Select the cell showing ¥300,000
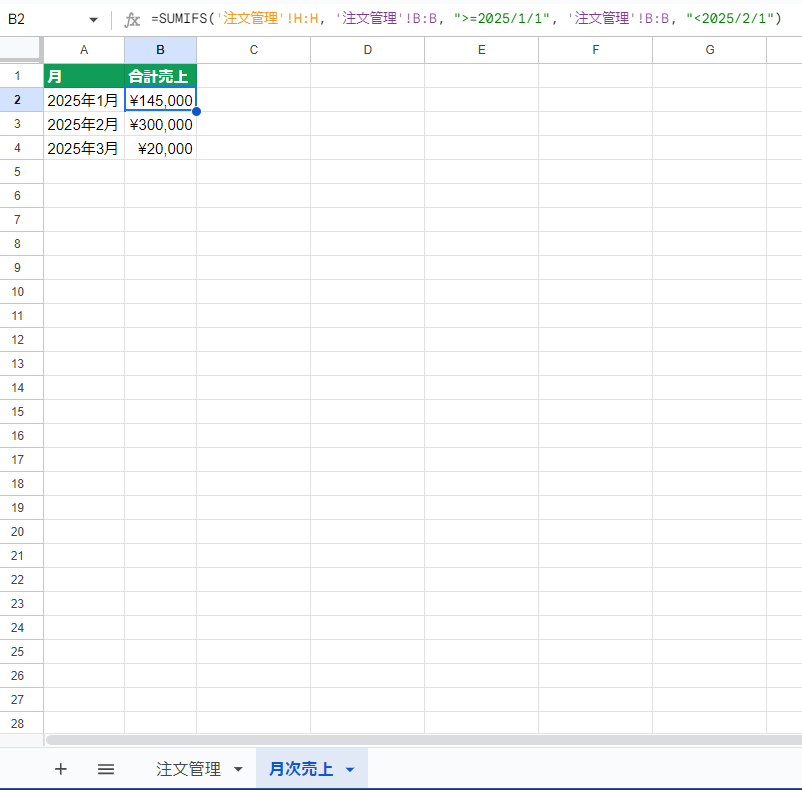 click(160, 124)
